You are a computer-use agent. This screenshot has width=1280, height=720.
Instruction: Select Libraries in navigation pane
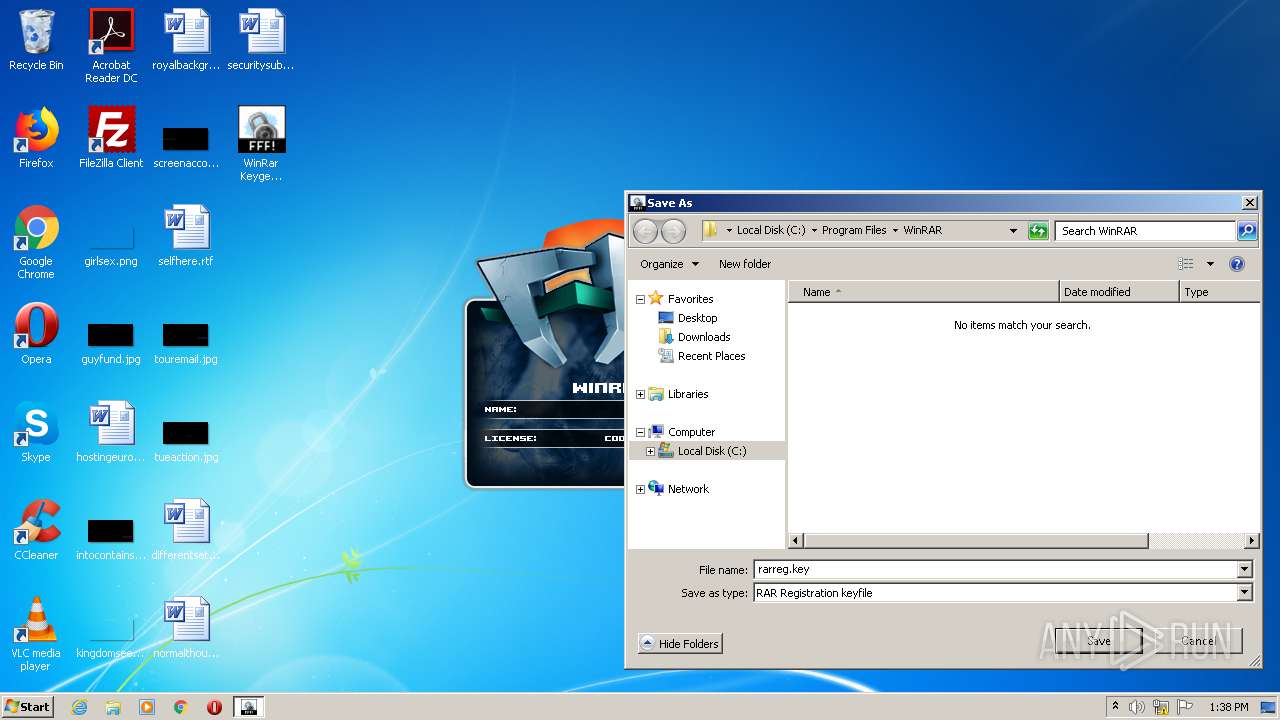click(x=679, y=394)
